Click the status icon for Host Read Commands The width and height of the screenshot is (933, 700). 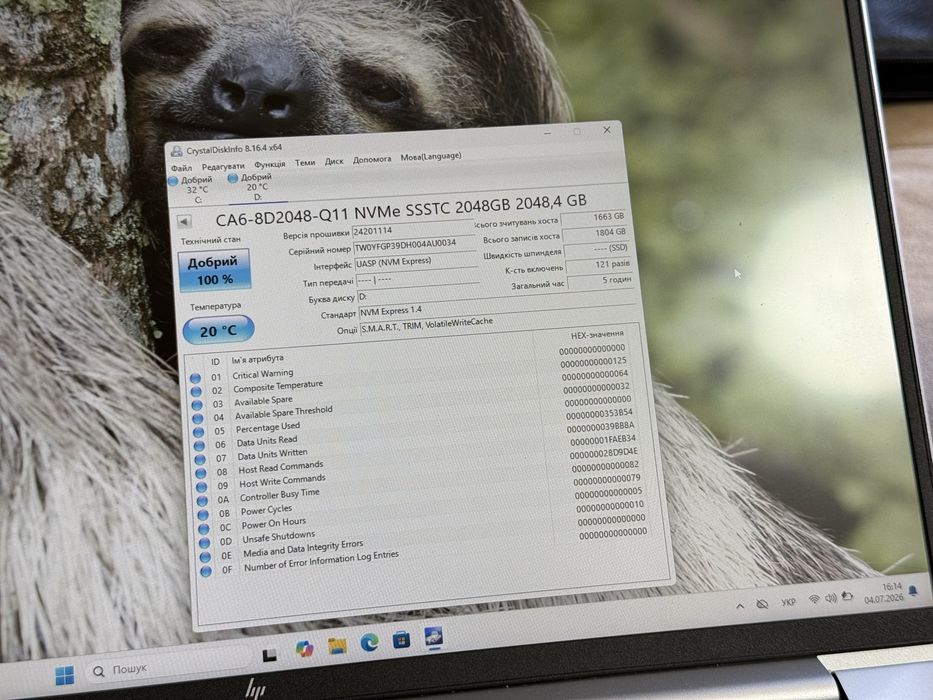(x=201, y=473)
